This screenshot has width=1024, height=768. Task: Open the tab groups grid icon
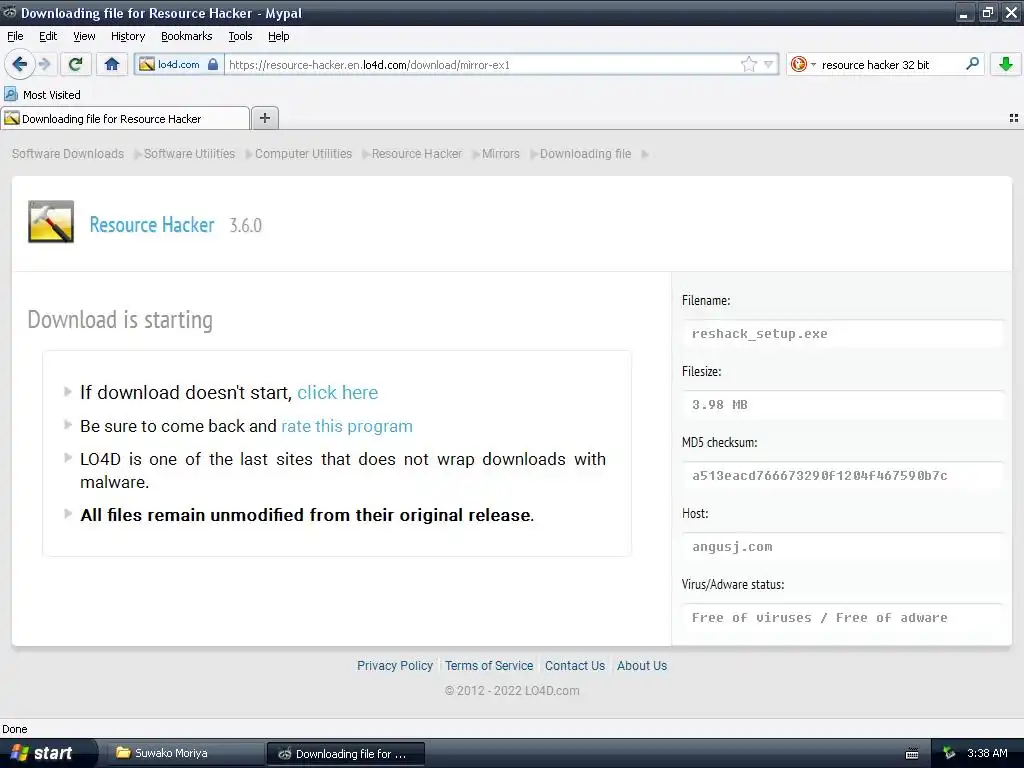click(1014, 118)
